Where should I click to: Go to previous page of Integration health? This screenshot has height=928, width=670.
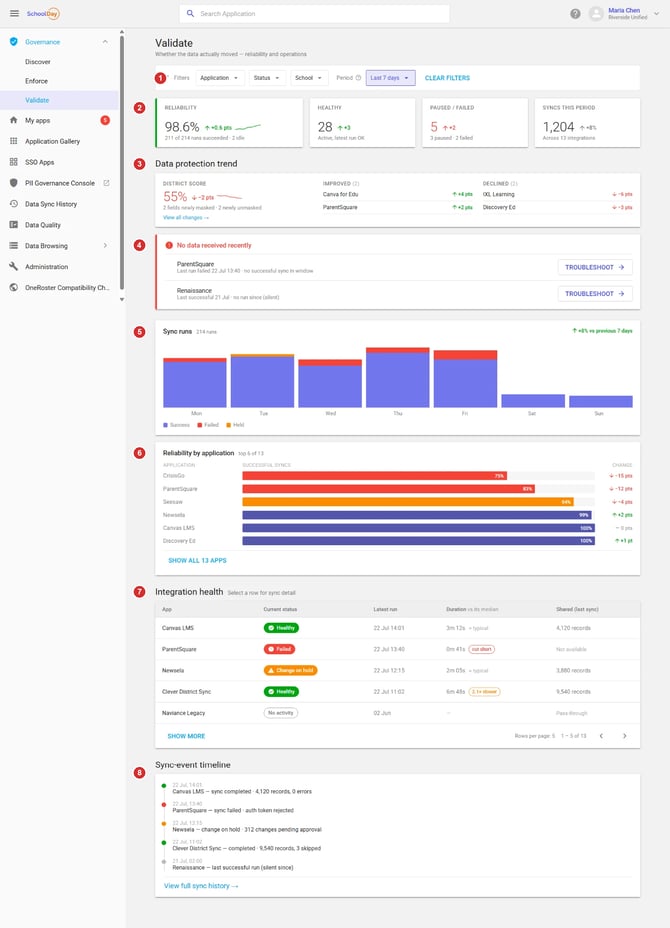click(x=601, y=736)
